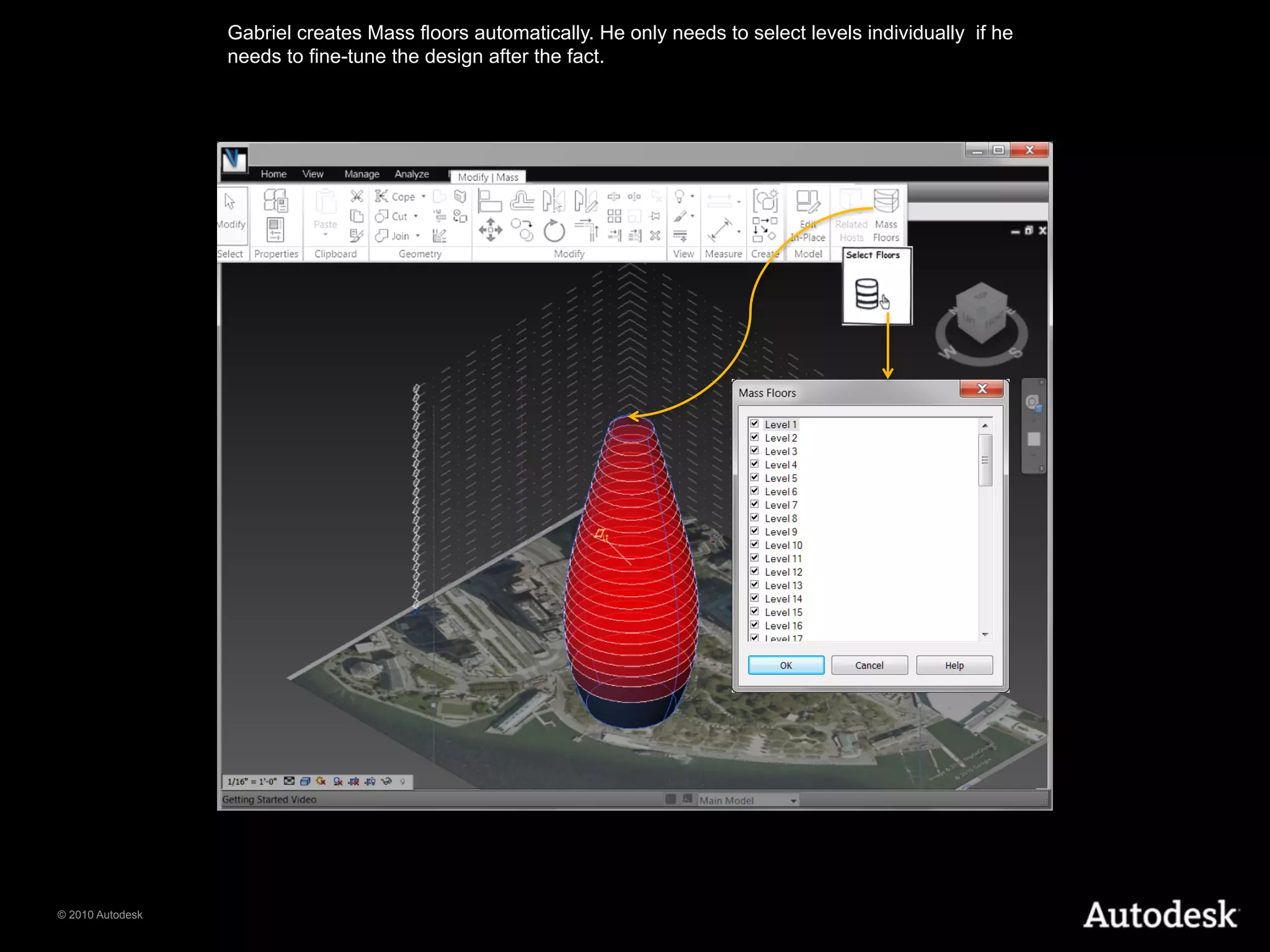Screen dimensions: 1270x952
Task: Select Trim/Extend to Corner tool
Action: pyautogui.click(x=586, y=230)
